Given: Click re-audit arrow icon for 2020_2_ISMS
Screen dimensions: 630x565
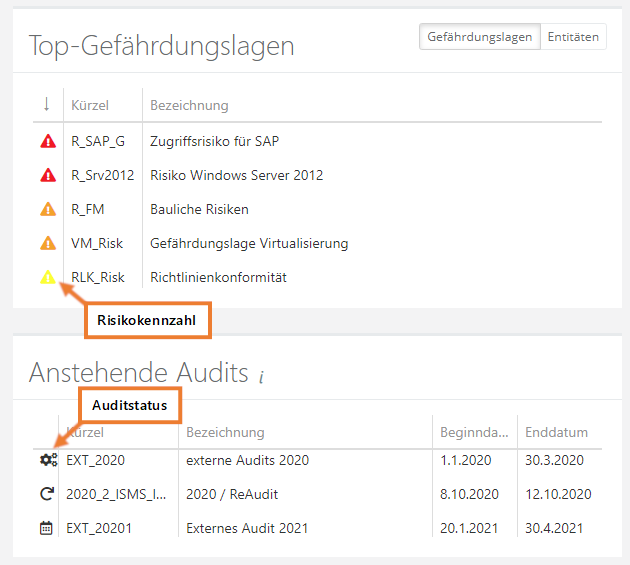Looking at the screenshot, I should (x=46, y=494).
